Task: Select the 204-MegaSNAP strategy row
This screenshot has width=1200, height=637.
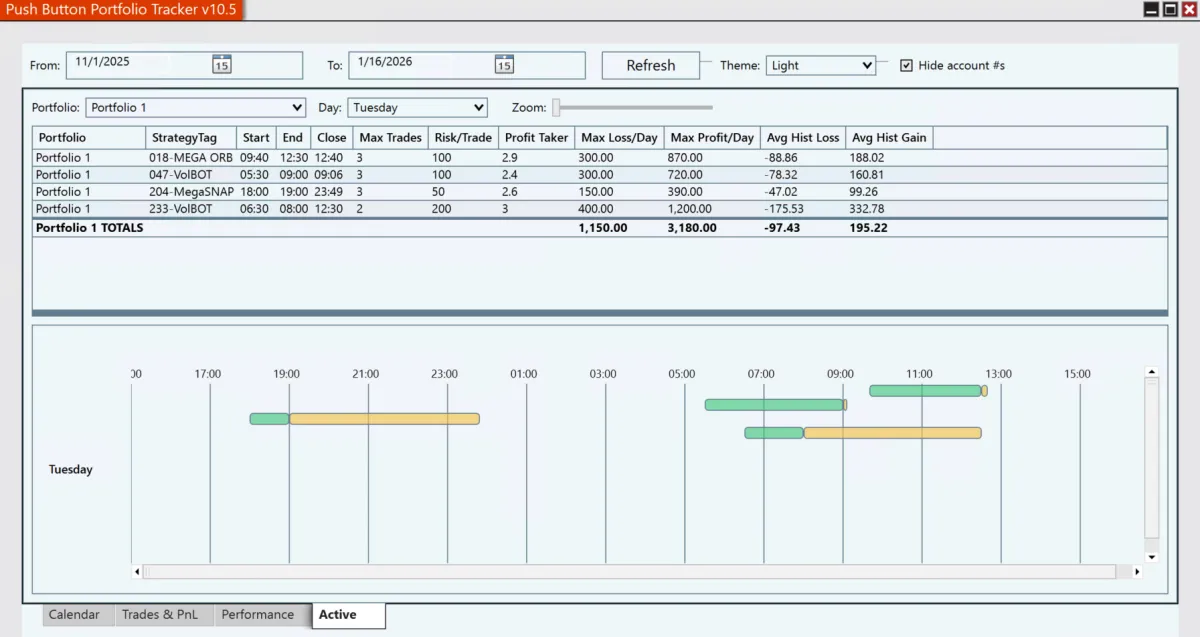Action: point(191,191)
